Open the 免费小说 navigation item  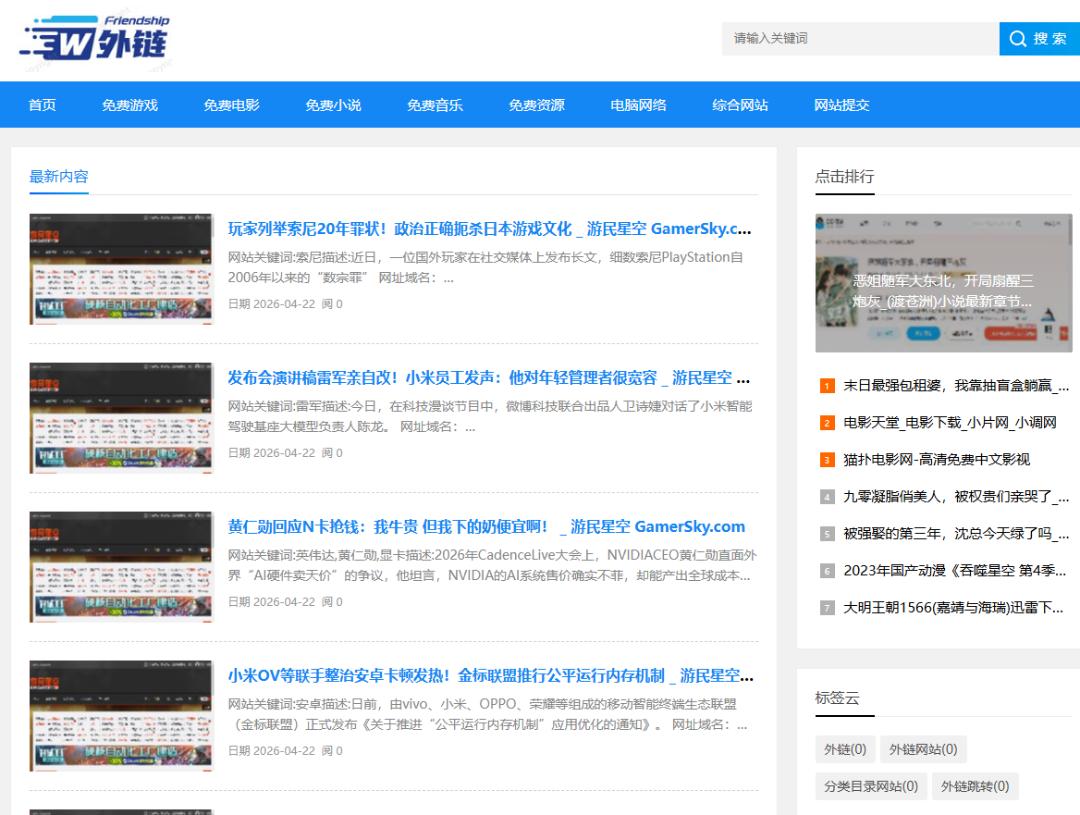click(333, 105)
